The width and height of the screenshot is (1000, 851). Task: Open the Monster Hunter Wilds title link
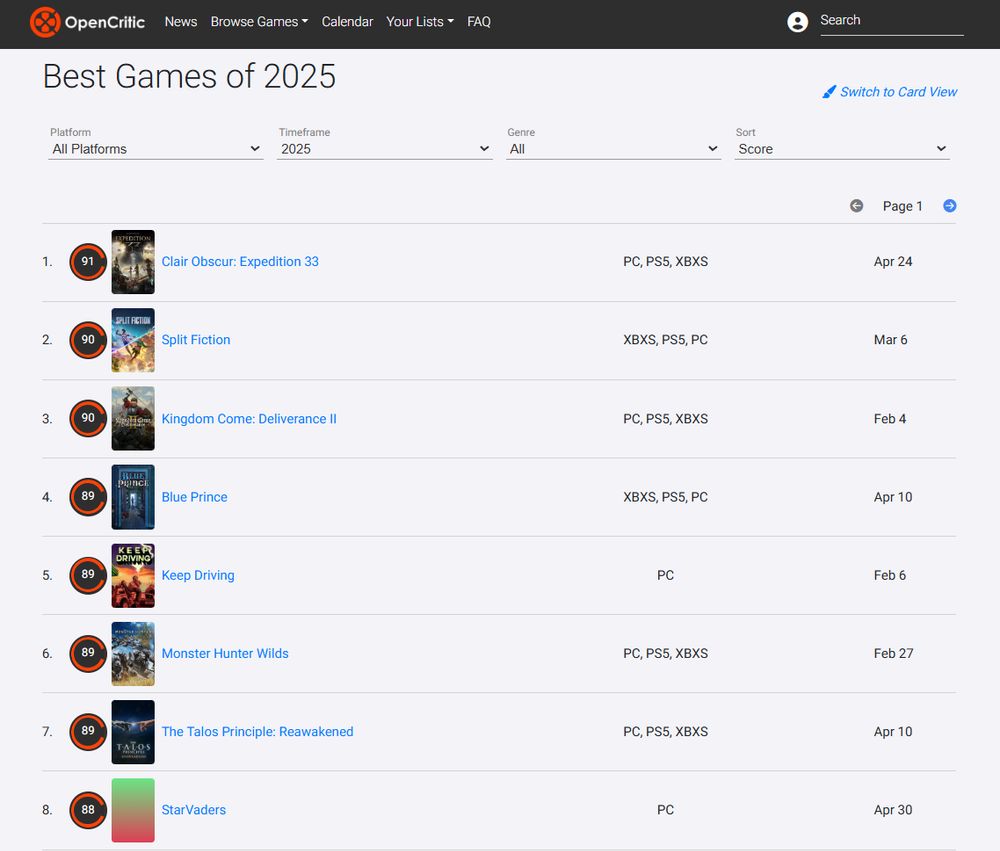(x=224, y=653)
